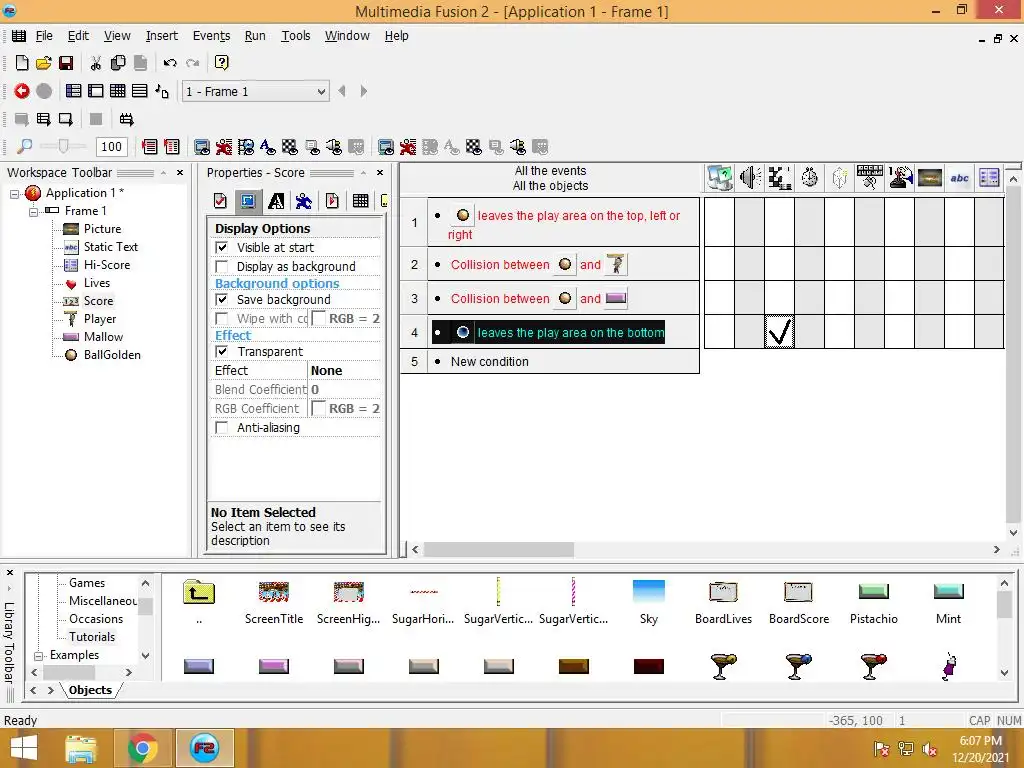Open the Events menu

pos(211,36)
